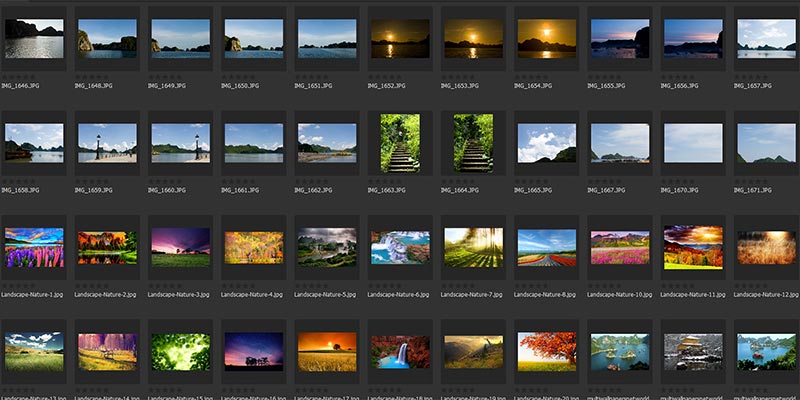Select the green leaves thumbnail in bottom row
The width and height of the screenshot is (800, 400).
[181, 352]
